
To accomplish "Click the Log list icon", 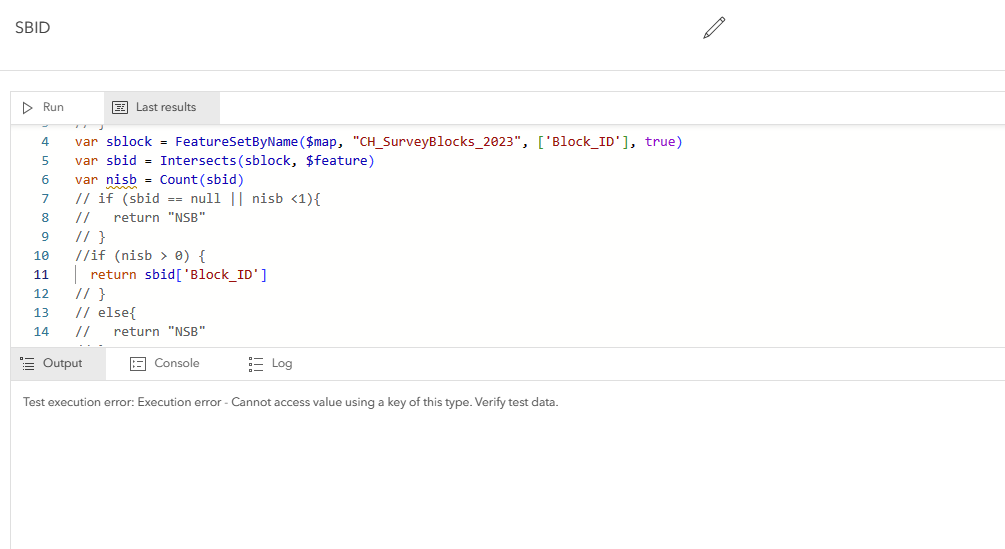I will tap(256, 363).
